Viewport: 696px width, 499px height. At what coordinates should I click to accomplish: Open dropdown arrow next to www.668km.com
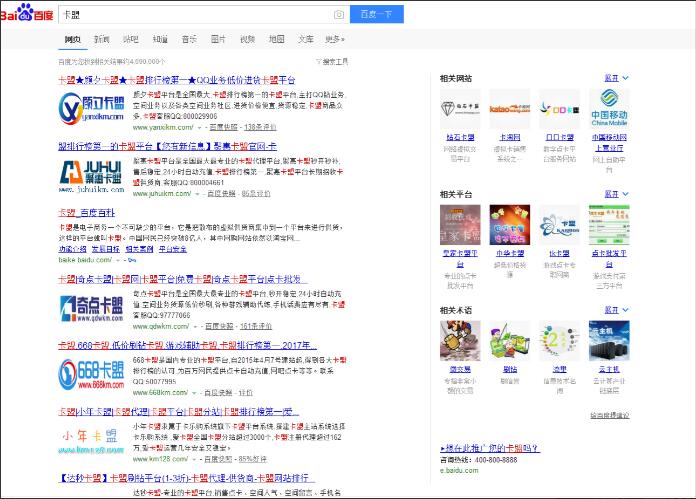[x=194, y=393]
